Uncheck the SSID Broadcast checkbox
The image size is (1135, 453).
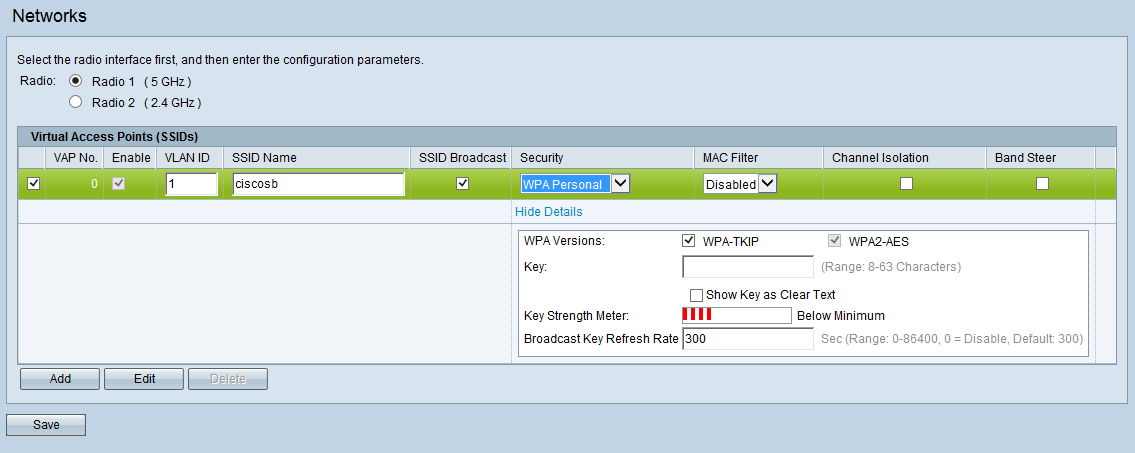tap(462, 184)
